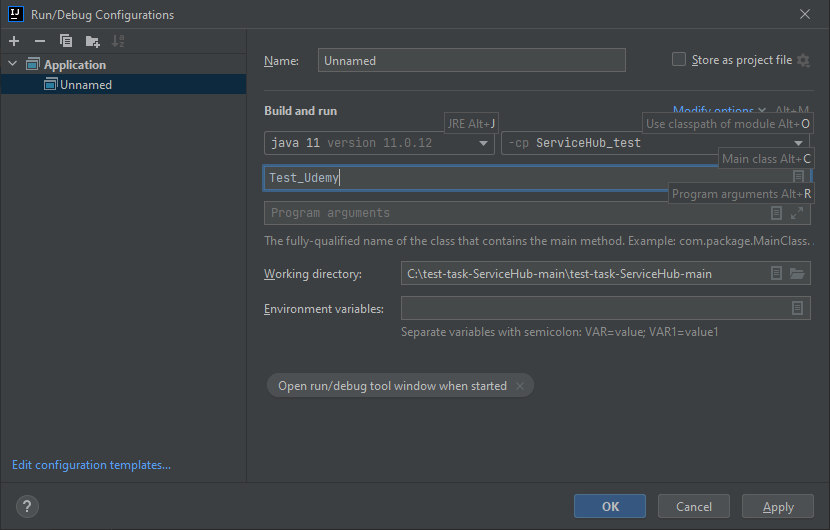Viewport: 830px width, 530px height.
Task: Focus the Working directory path field
Action: click(606, 273)
